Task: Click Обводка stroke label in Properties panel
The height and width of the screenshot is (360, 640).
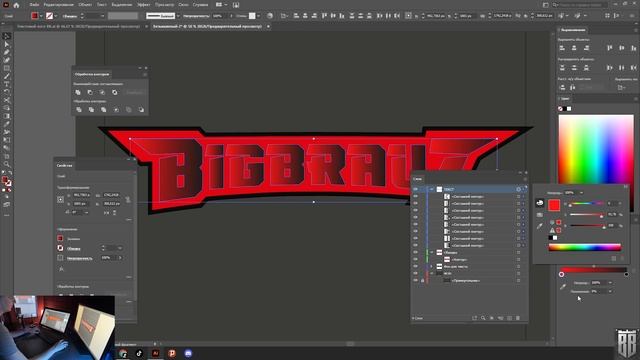Action: pos(73,249)
